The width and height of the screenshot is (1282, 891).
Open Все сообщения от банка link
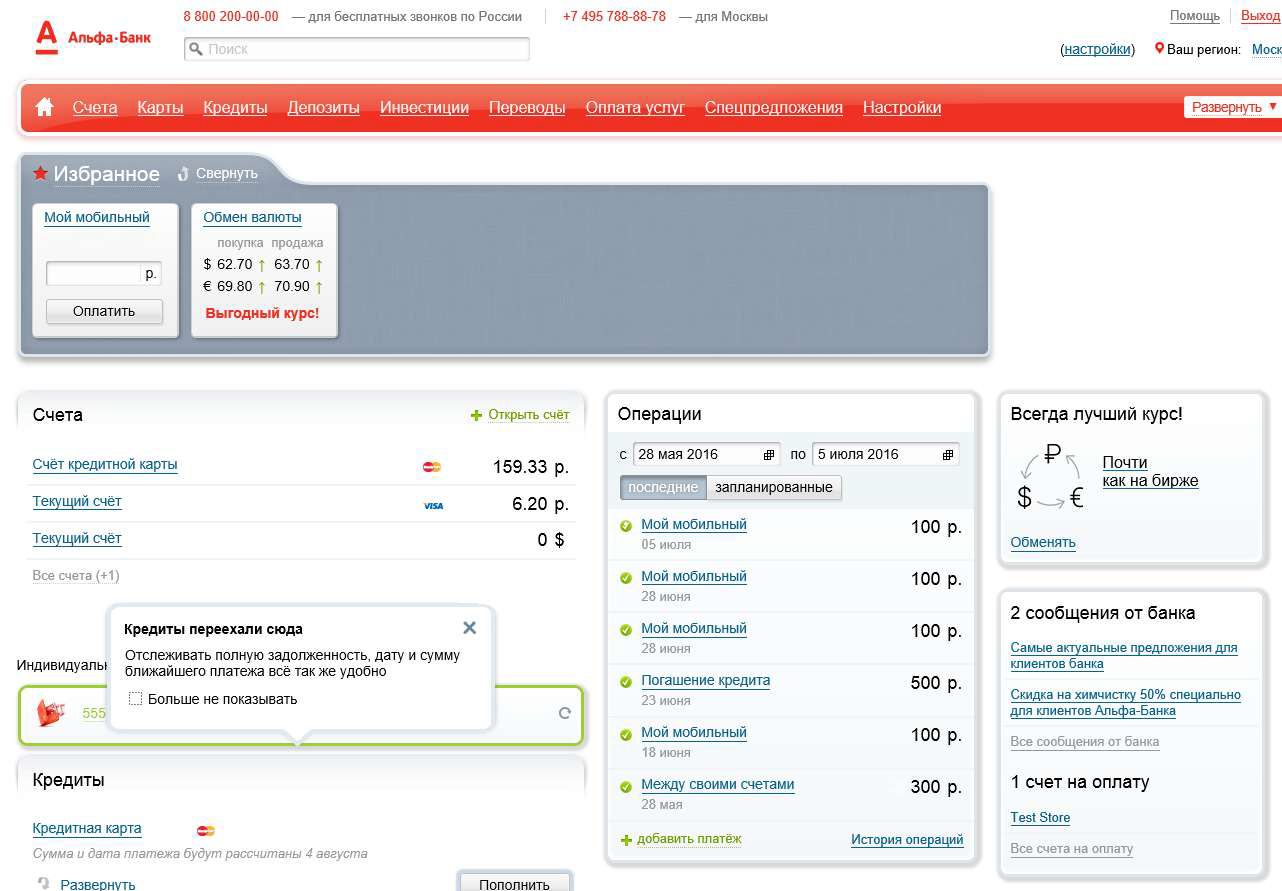[1085, 742]
